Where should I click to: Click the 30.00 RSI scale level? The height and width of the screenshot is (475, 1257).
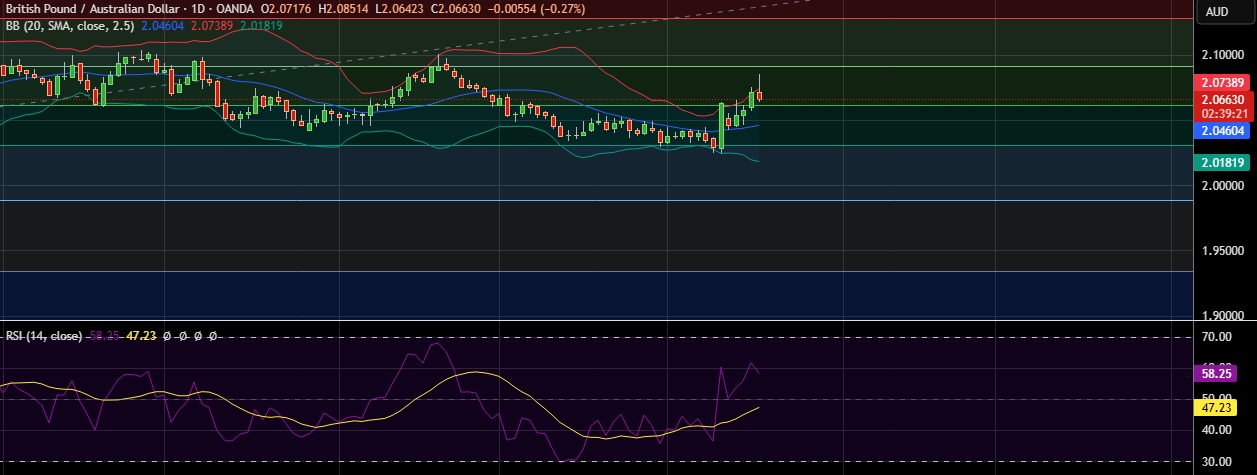tap(1216, 462)
